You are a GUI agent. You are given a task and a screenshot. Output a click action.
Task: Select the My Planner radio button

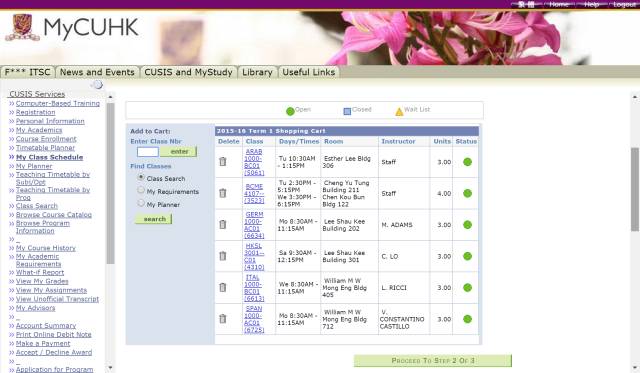click(141, 203)
